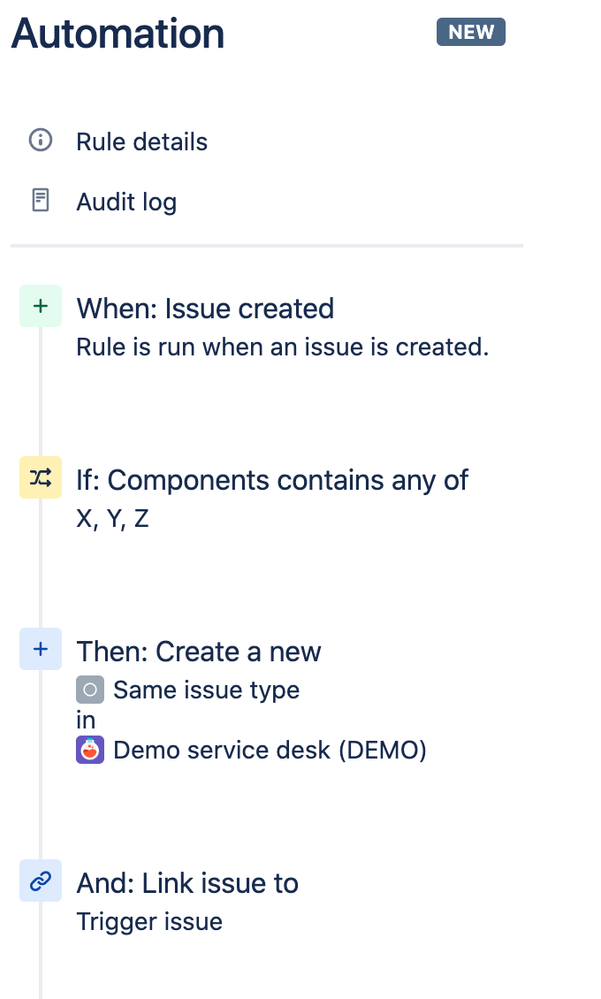
Task: Click the blue chain link action icon
Action: click(x=40, y=881)
